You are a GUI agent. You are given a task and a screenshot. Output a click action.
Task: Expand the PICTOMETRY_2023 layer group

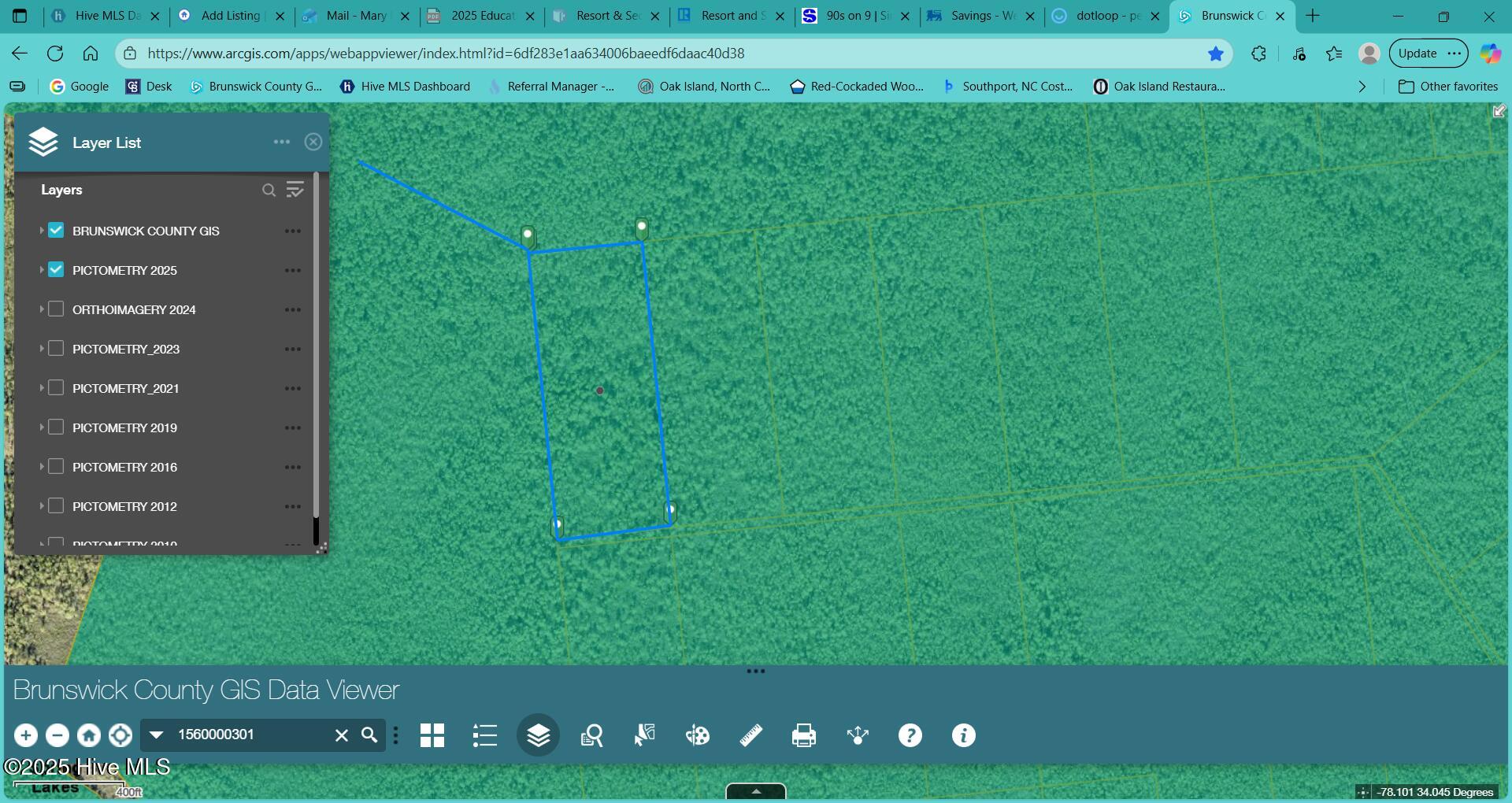tap(41, 348)
